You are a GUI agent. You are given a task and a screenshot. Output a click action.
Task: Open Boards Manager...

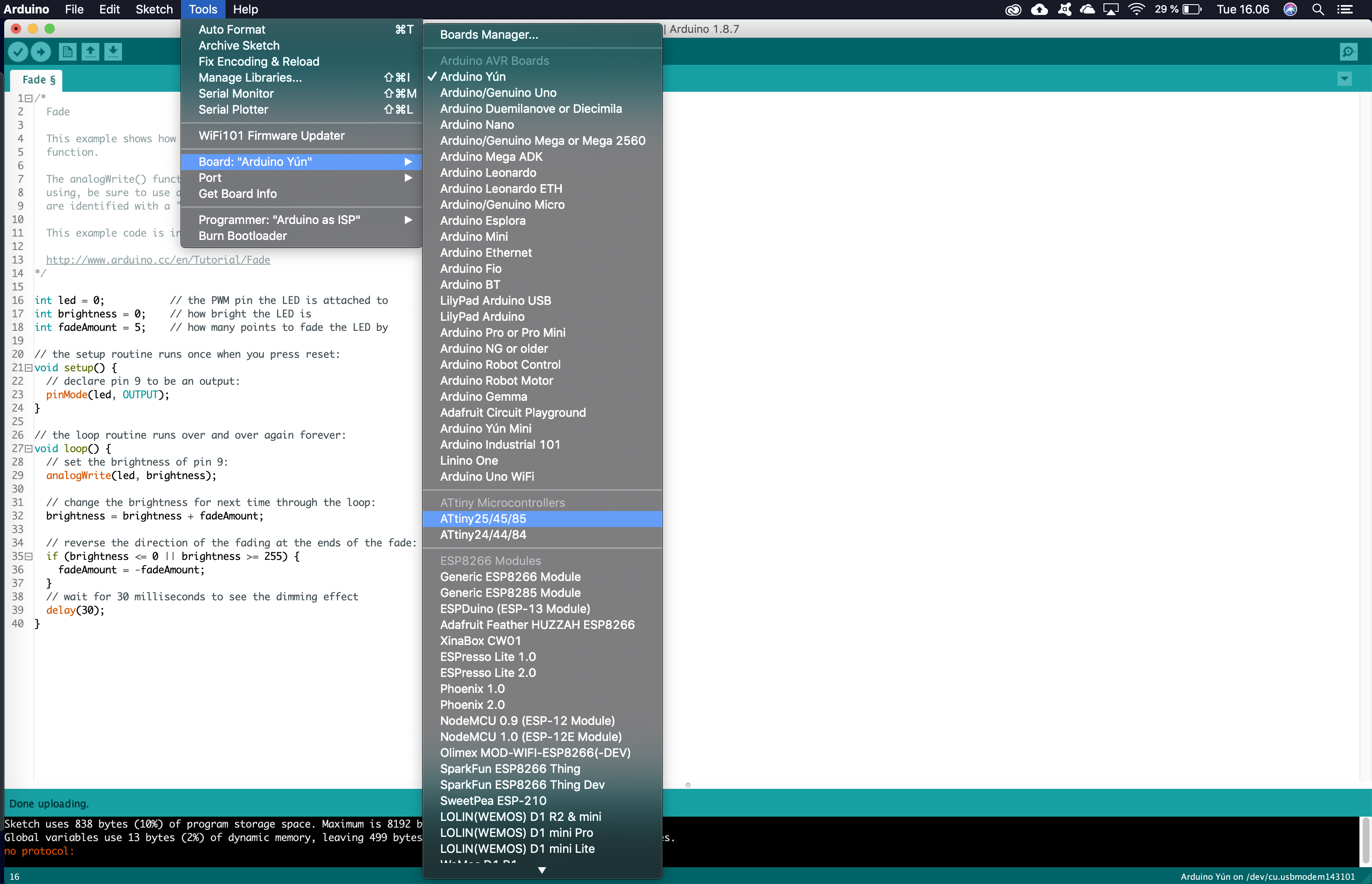[542, 35]
